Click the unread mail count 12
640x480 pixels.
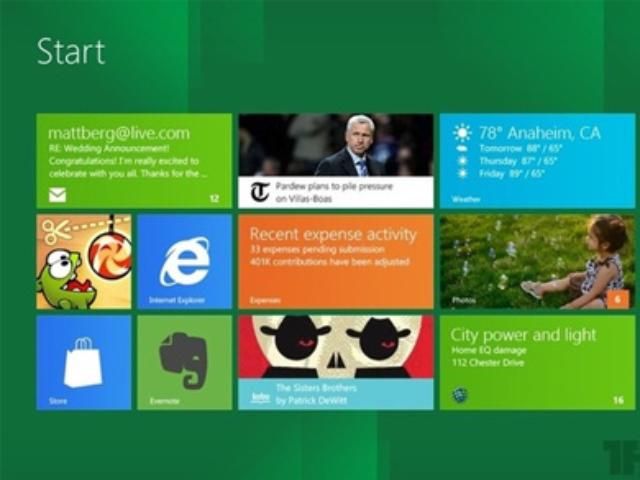click(214, 198)
